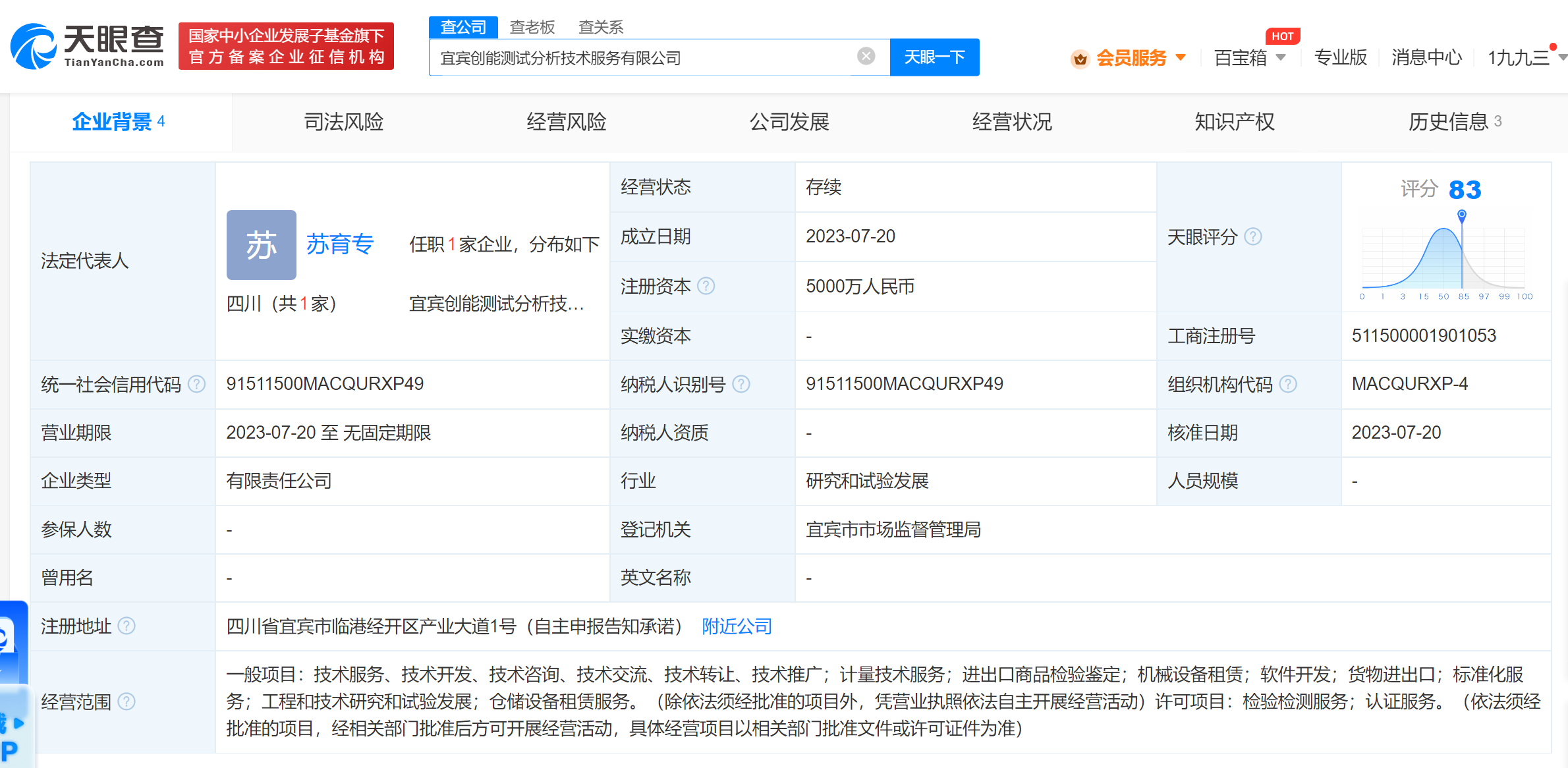
Task: Click help icon beside 组织机构代码
Action: pyautogui.click(x=1289, y=384)
